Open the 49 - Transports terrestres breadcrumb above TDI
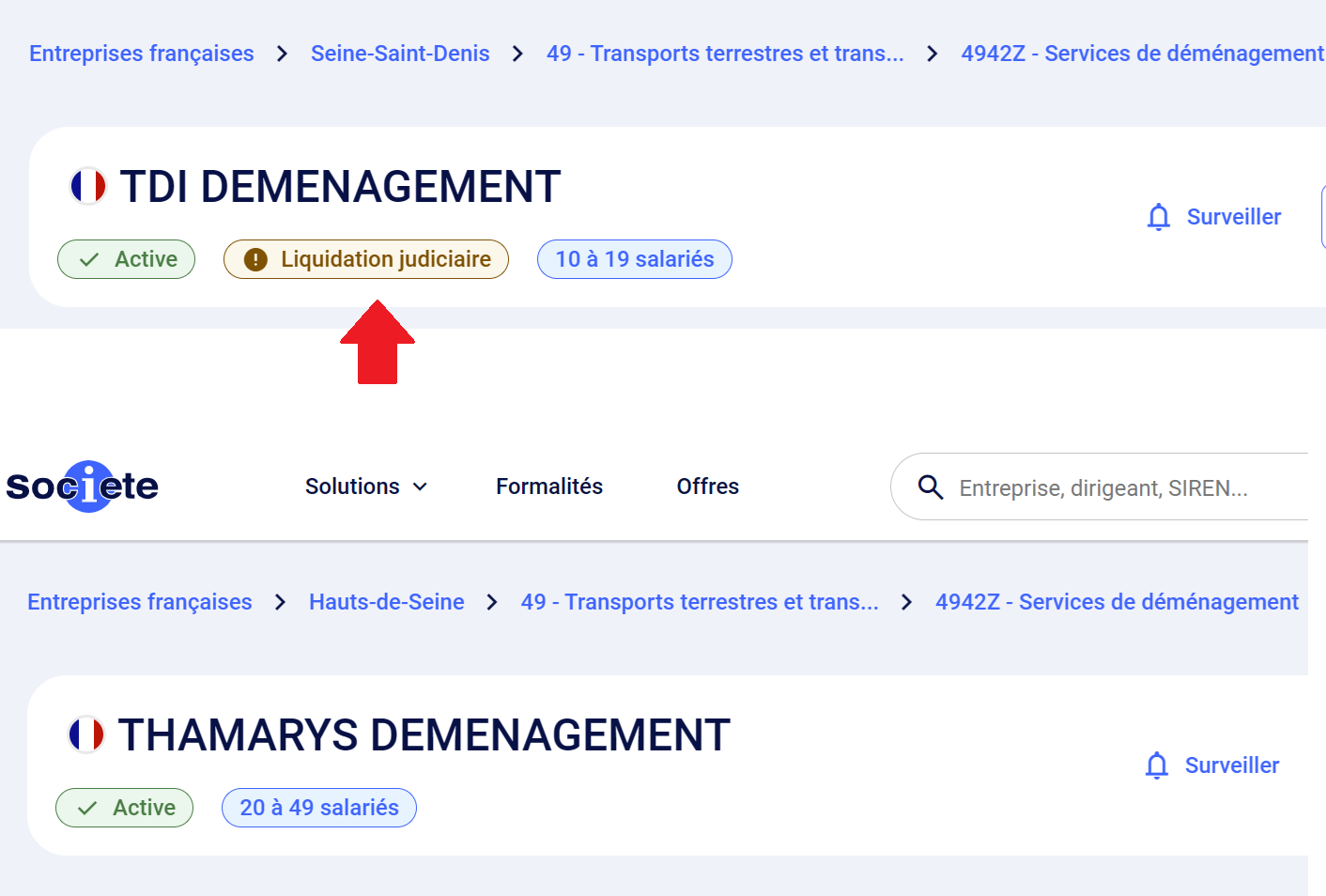Image resolution: width=1326 pixels, height=896 pixels. (x=725, y=54)
